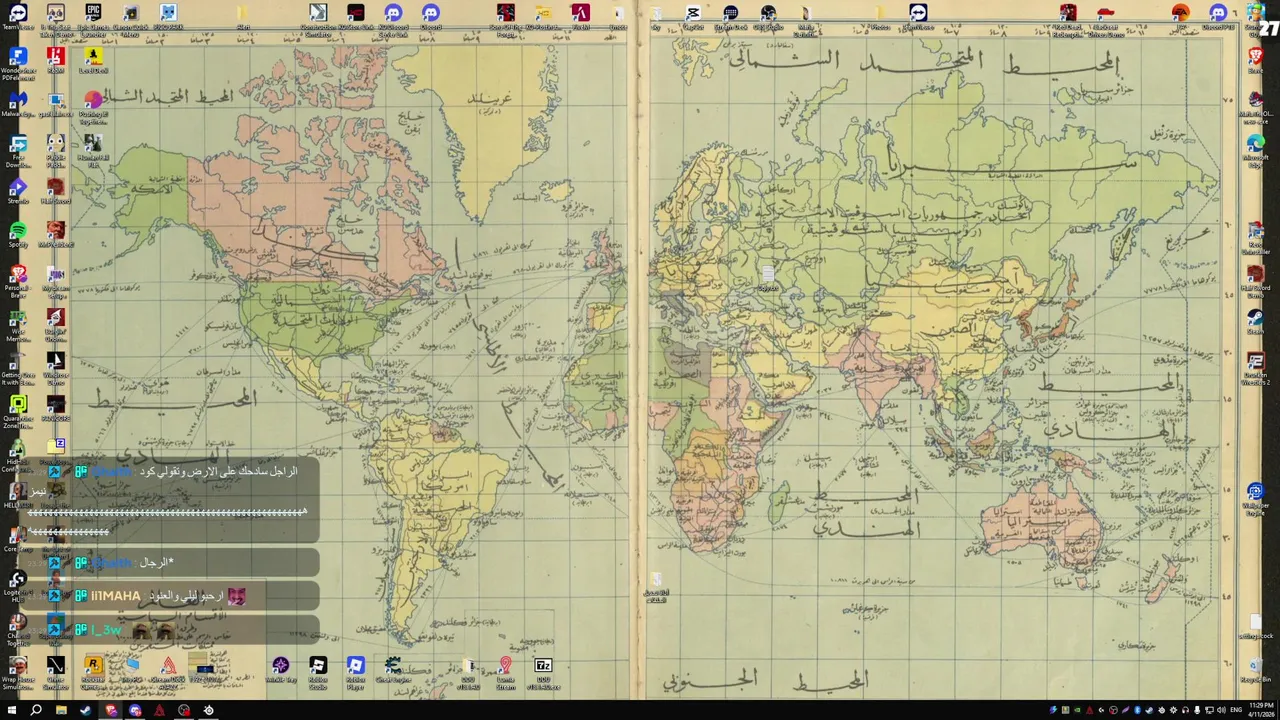The height and width of the screenshot is (720, 1280).
Task: Open the Half Sword Demo shortcut
Action: [x=1256, y=277]
